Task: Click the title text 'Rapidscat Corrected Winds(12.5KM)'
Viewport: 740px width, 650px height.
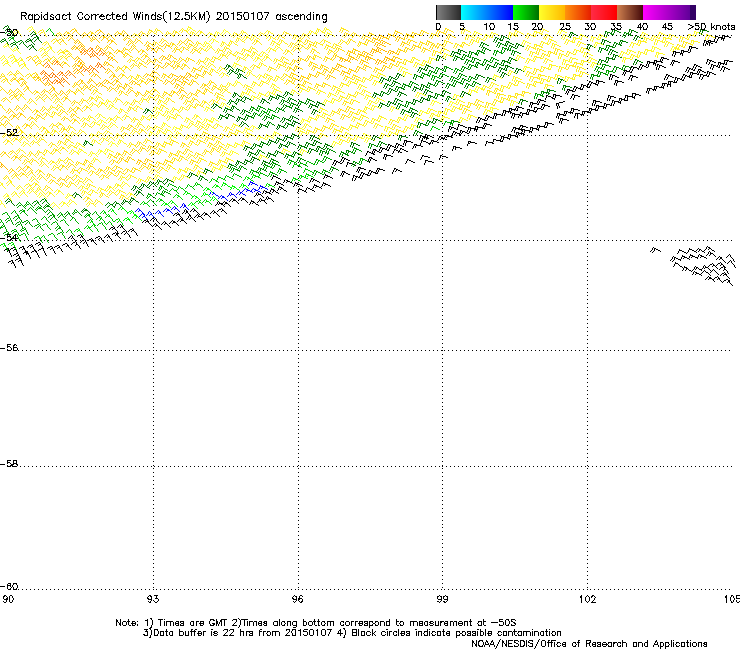Action: 115,16
